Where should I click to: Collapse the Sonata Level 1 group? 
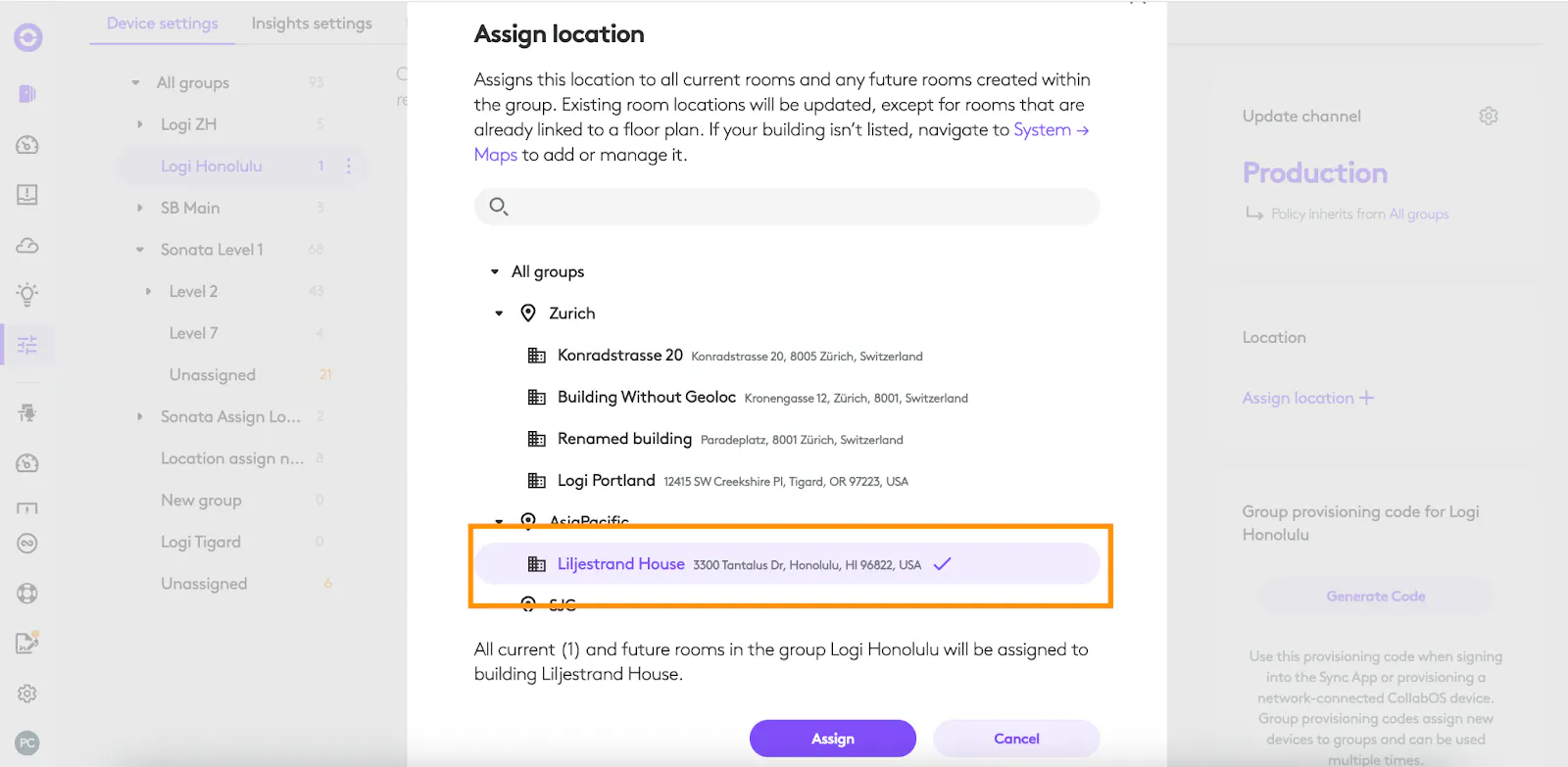click(139, 250)
